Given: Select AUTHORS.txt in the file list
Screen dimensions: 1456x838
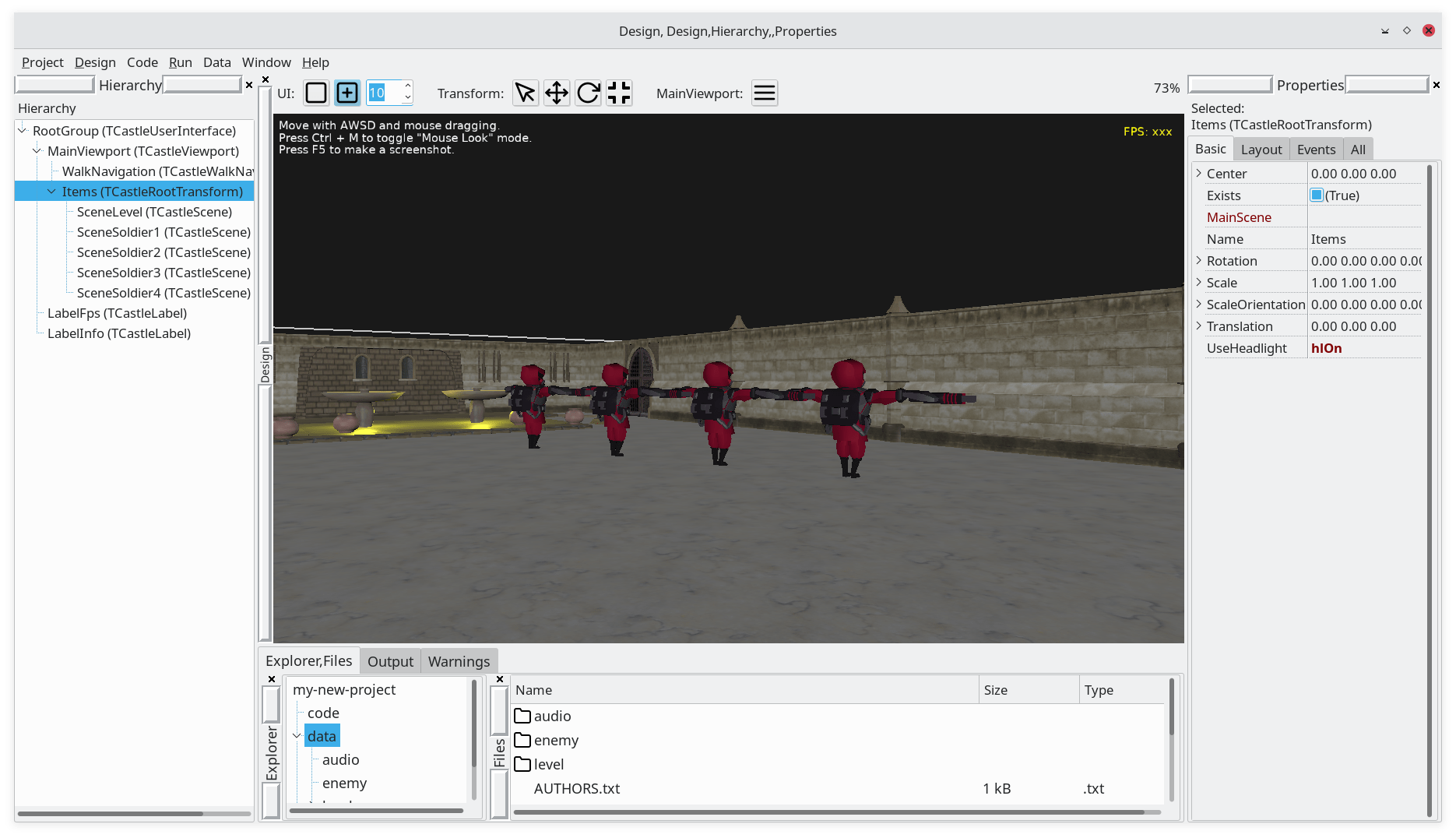Looking at the screenshot, I should coord(577,788).
